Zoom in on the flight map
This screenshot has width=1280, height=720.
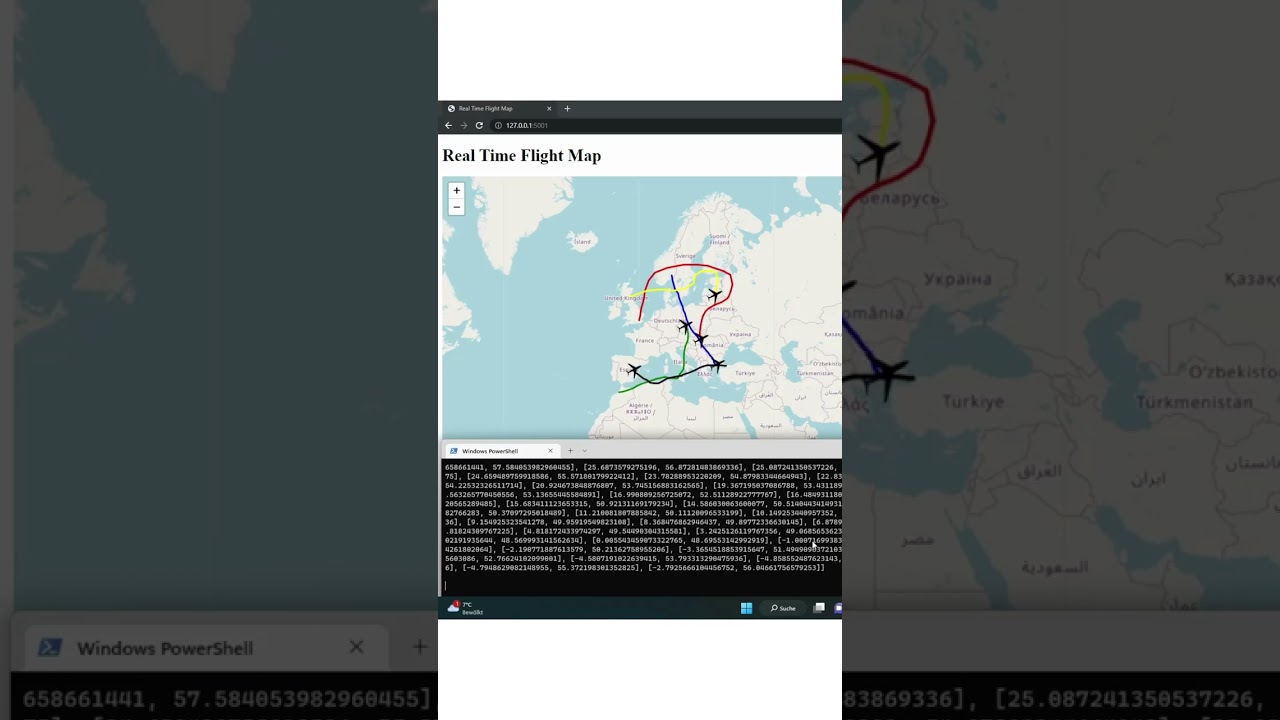[456, 190]
